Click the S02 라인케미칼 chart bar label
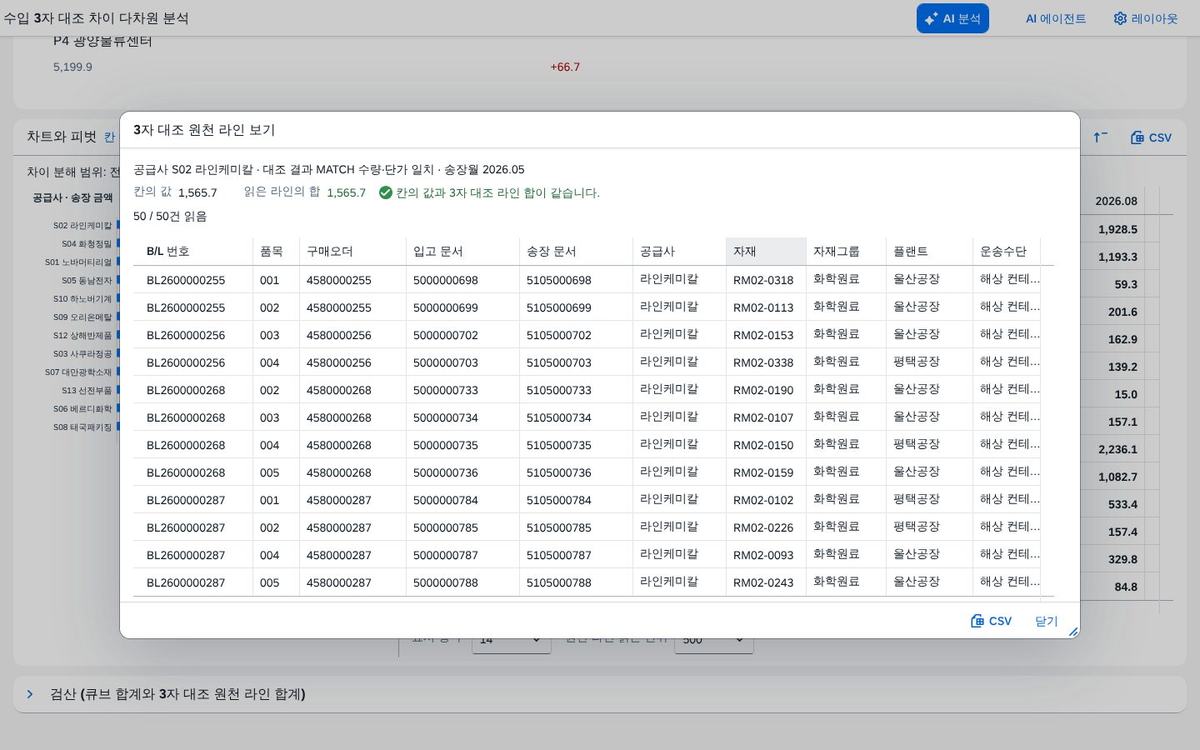The width and height of the screenshot is (1200, 750). [x=83, y=226]
